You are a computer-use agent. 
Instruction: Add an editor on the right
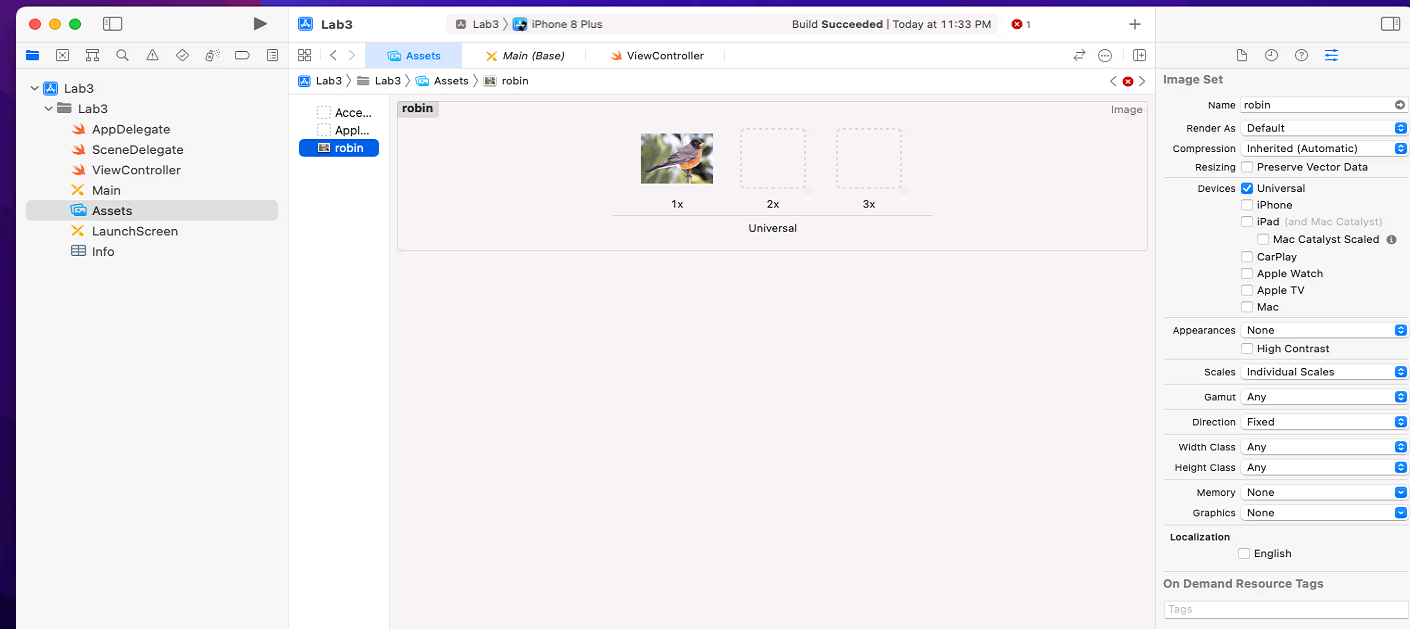[x=1139, y=55]
